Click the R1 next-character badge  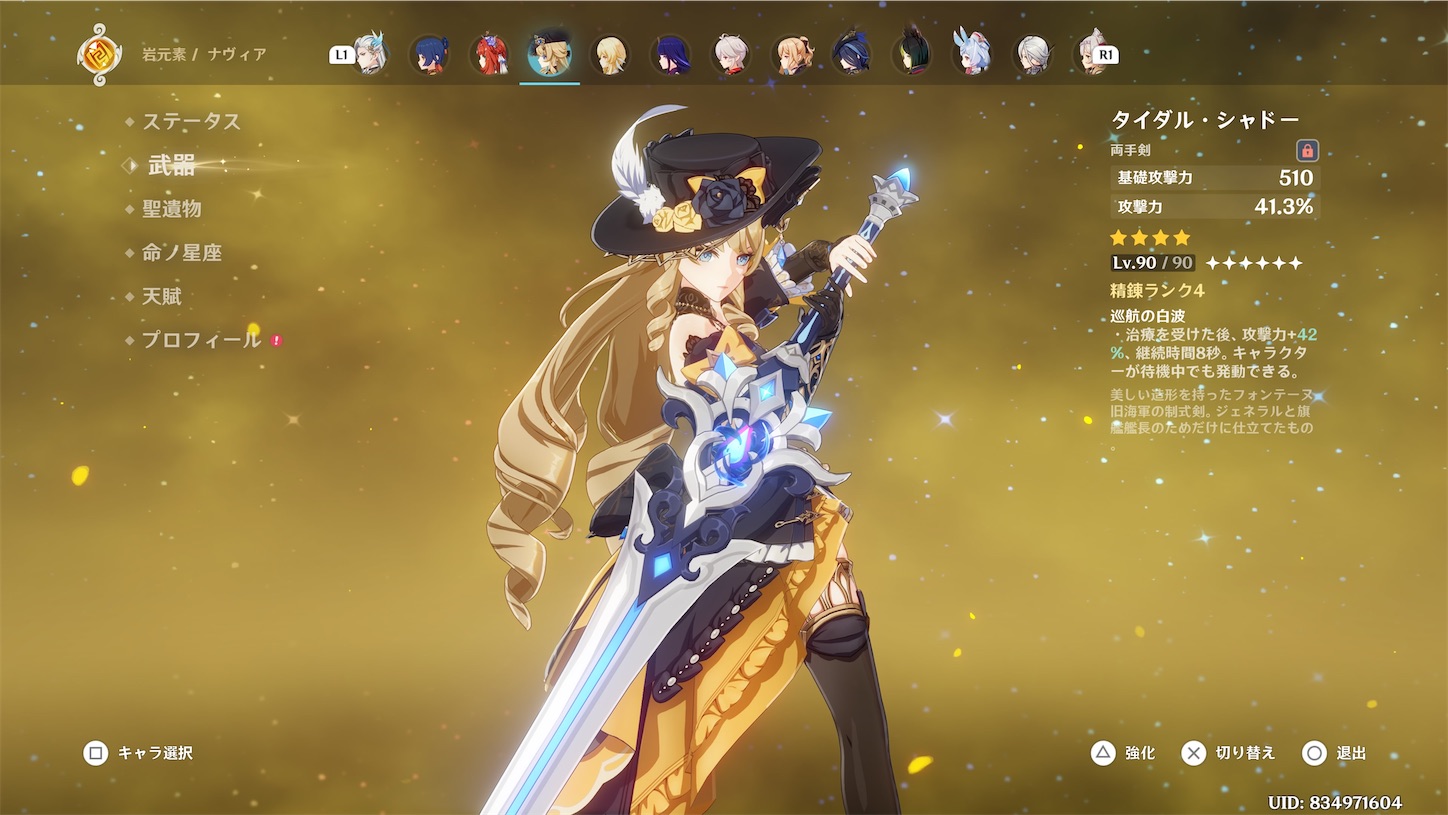click(1106, 55)
